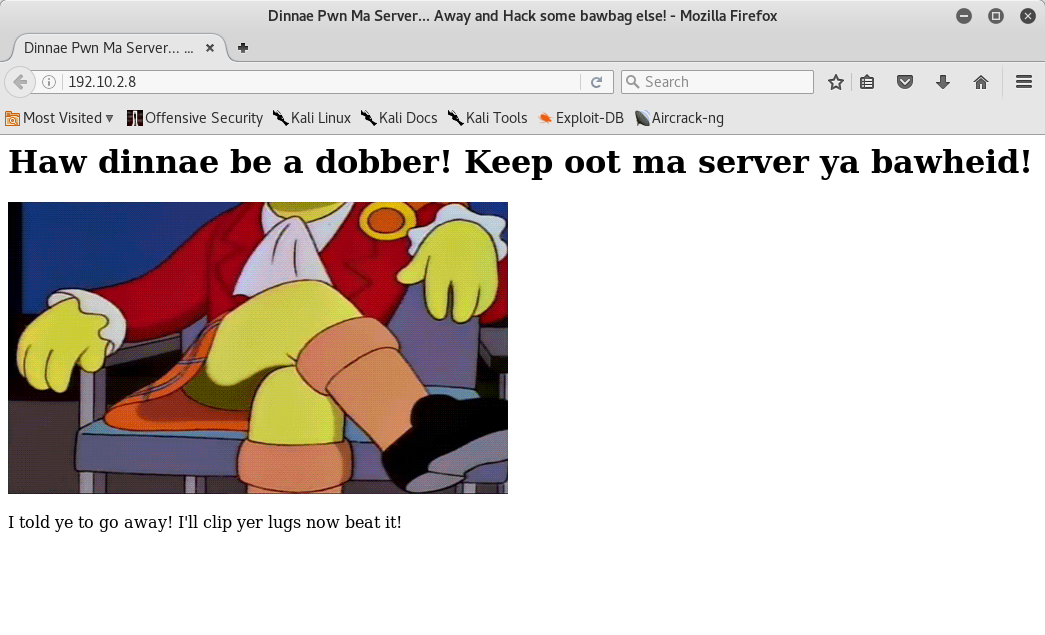Screen dimensions: 1045x635
Task: Open the Offensive Security bookmark
Action: pos(194,118)
